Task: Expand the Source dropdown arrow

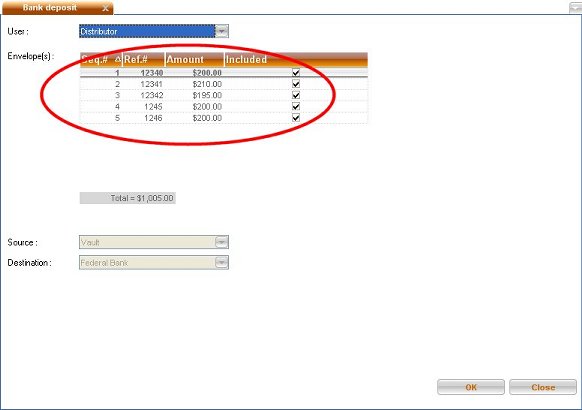Action: [222, 242]
